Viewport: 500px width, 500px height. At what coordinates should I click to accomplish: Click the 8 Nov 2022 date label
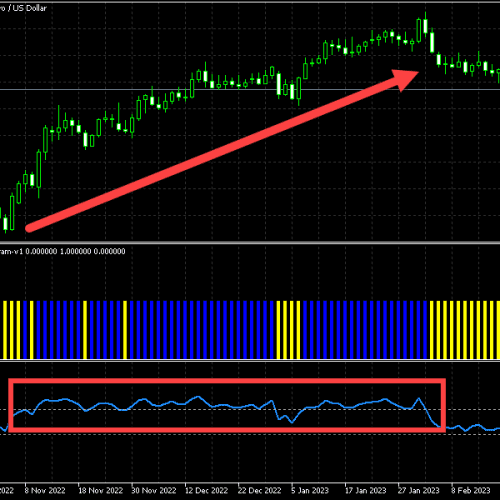45,491
